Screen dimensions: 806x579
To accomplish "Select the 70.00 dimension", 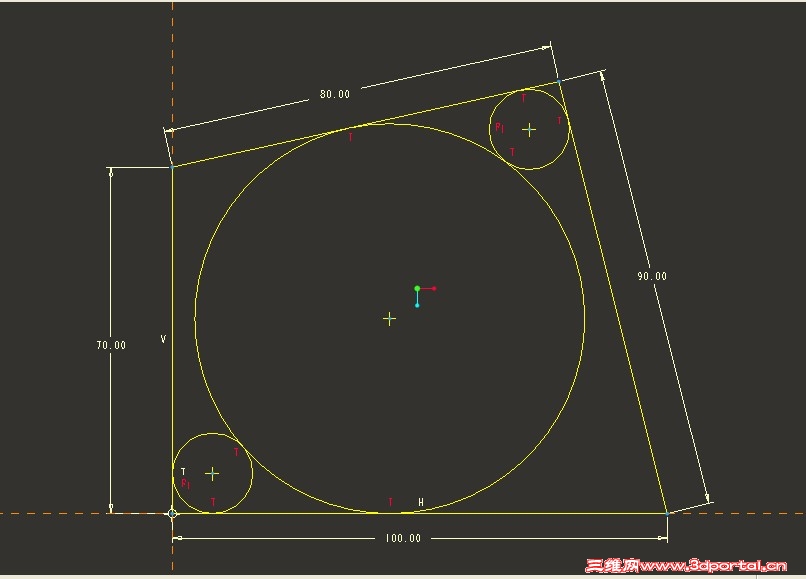I will tap(110, 344).
